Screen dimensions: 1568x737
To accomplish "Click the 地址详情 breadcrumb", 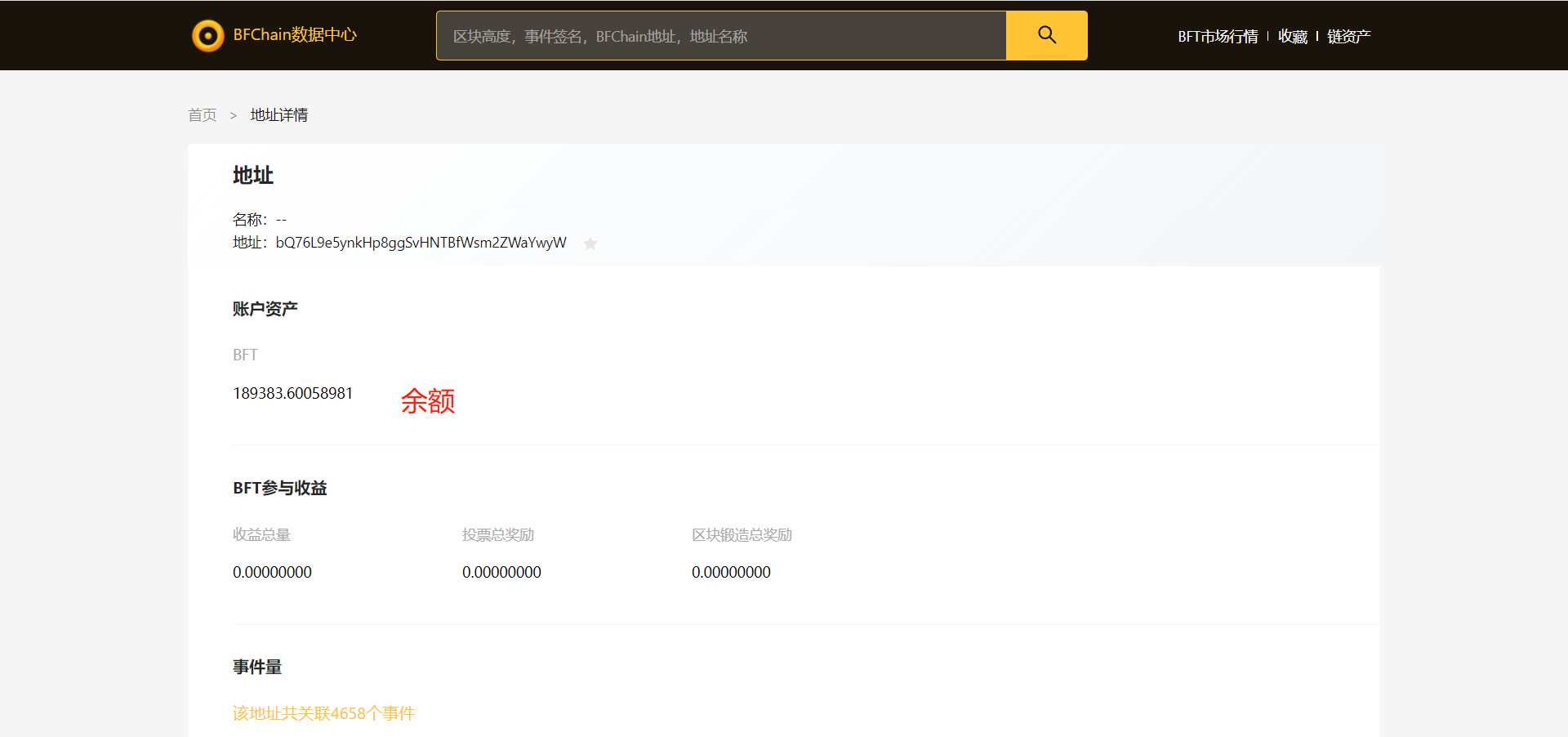I will coord(279,115).
